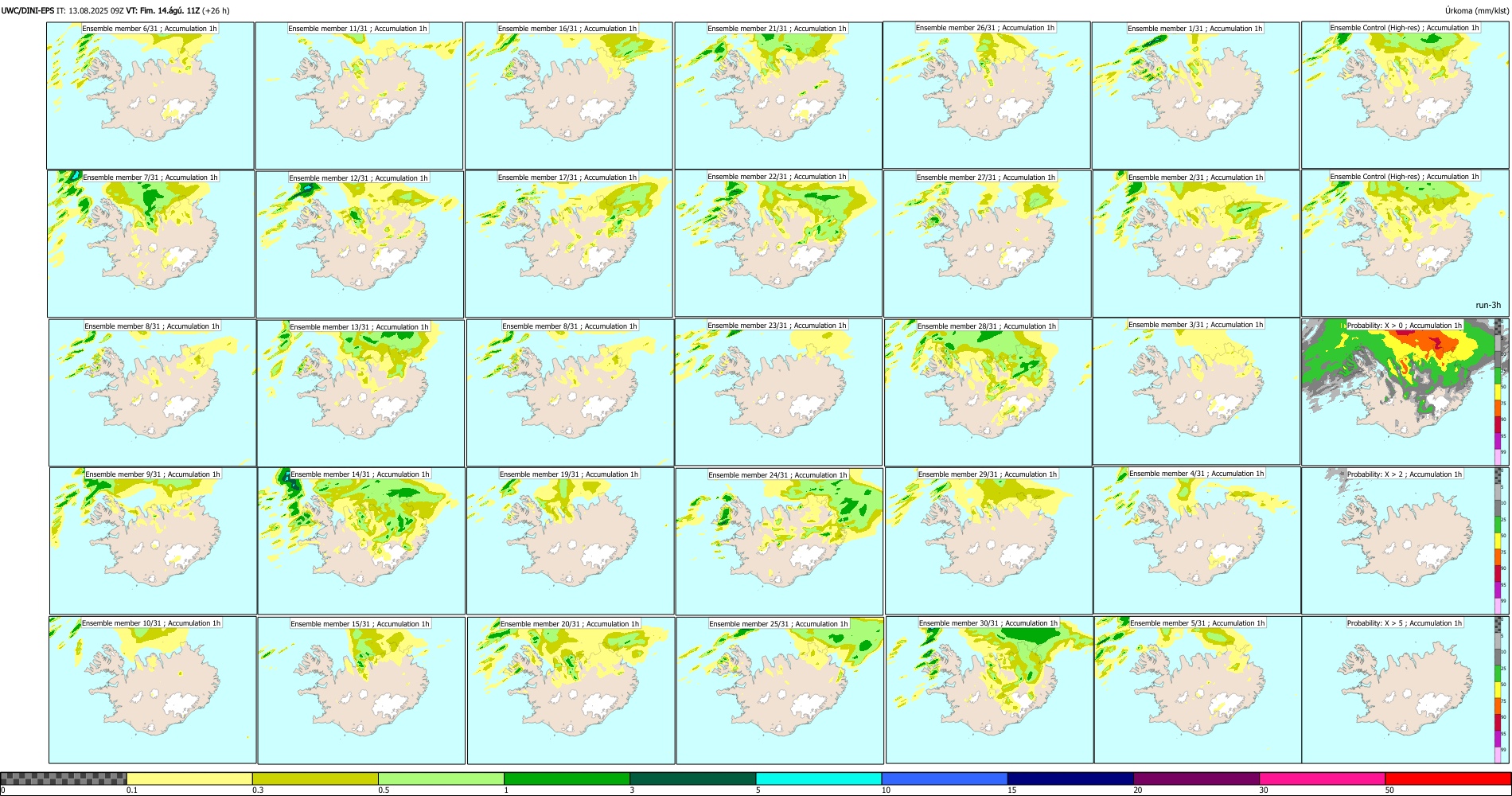Image resolution: width=1512 pixels, height=796 pixels.
Task: Select the Ensemble member 12/31 map
Action: pyautogui.click(x=360, y=244)
